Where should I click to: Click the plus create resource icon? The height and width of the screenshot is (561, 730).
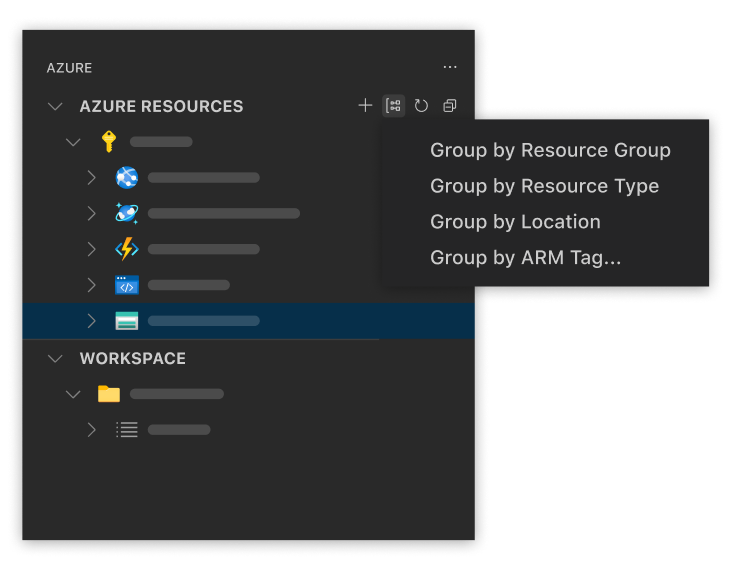click(365, 106)
